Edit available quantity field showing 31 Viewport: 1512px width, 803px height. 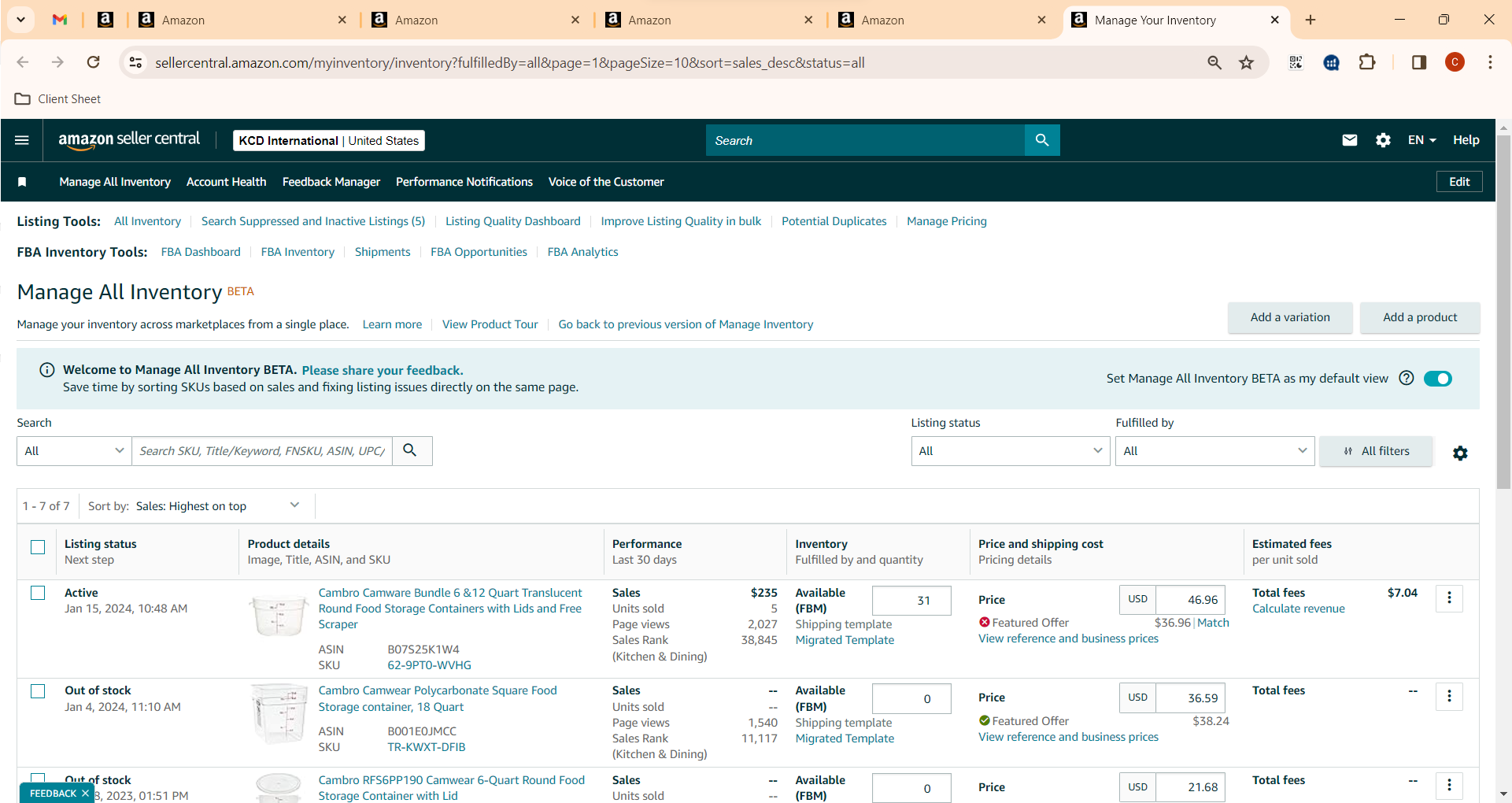[x=911, y=601]
